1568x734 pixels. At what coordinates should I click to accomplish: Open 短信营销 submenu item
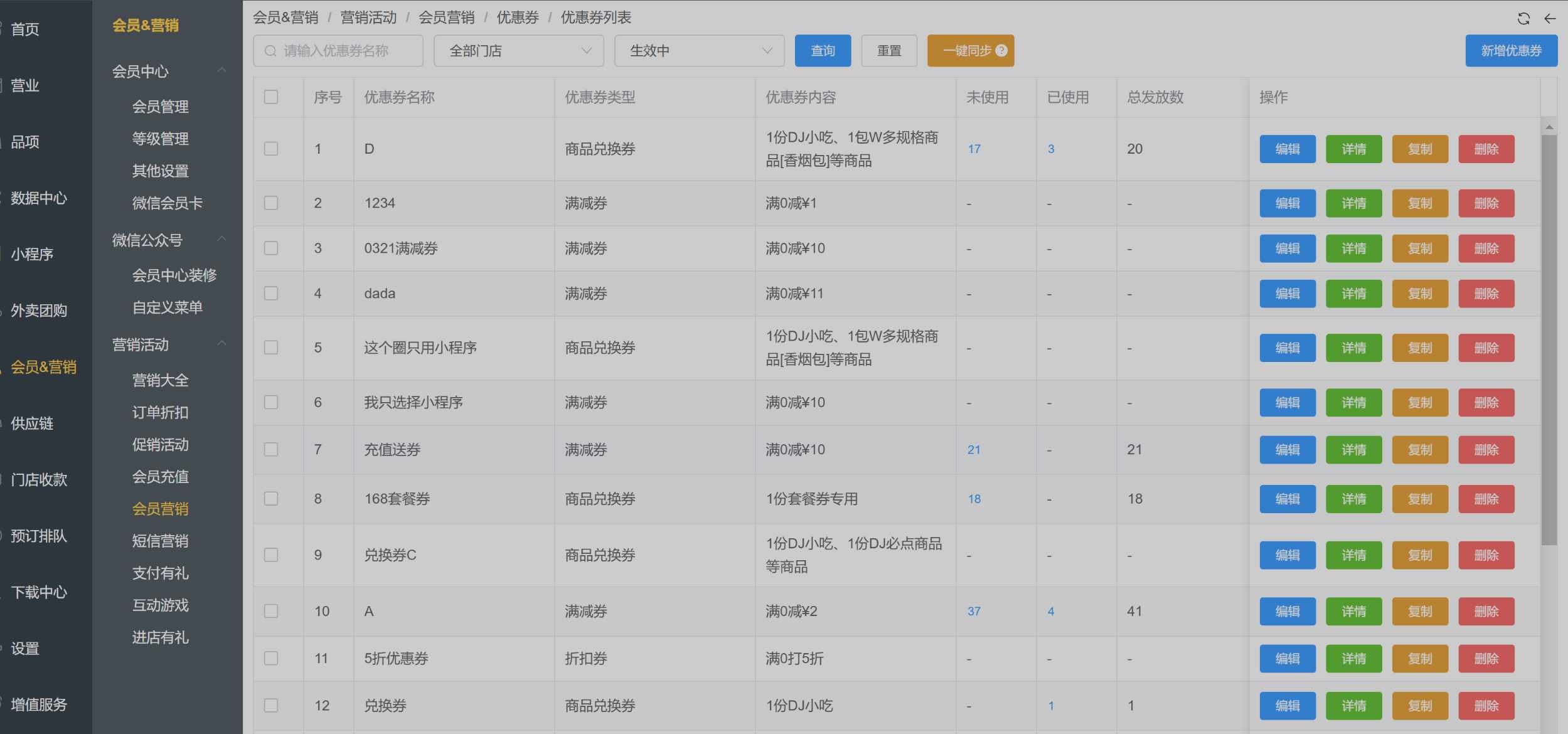[161, 541]
